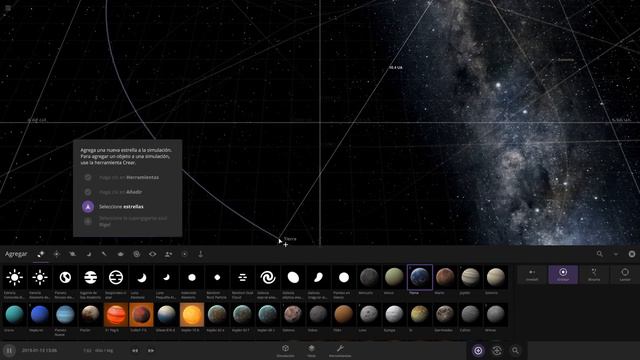Click the rotate/orbit tool icon in bottom bar

[497, 350]
